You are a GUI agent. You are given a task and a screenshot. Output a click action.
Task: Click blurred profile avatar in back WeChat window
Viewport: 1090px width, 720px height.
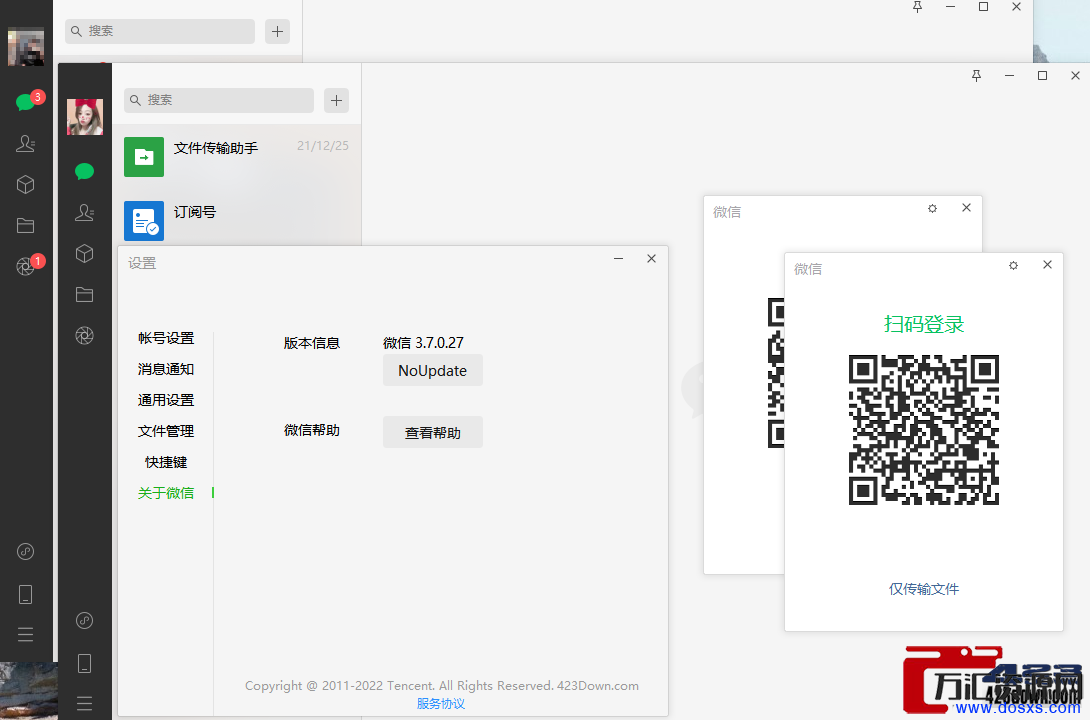[26, 47]
